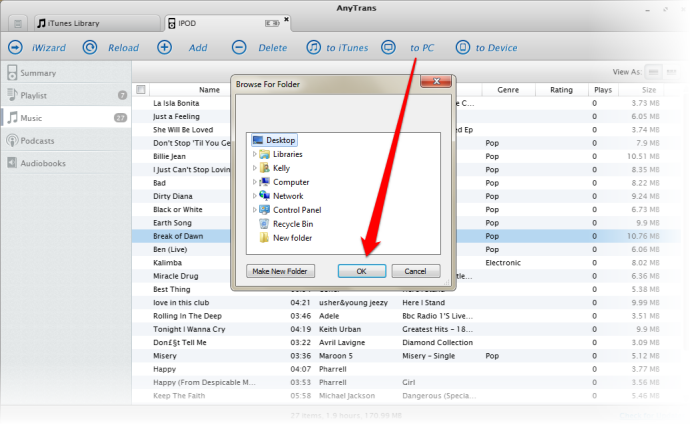The width and height of the screenshot is (690, 424).
Task: Select the song Rolling In The Deep
Action: coord(187,316)
